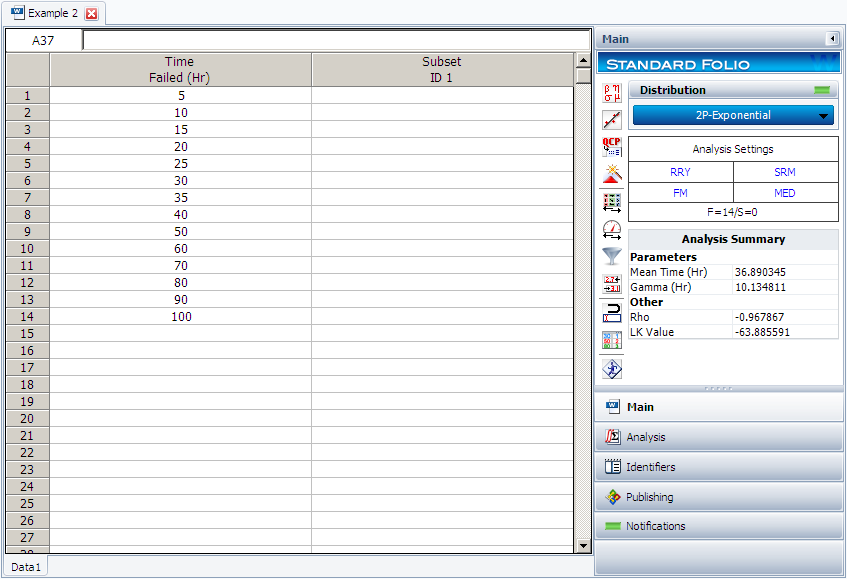Open the 2P-Exponential distribution dropdown
The image size is (847, 579).
[x=733, y=115]
